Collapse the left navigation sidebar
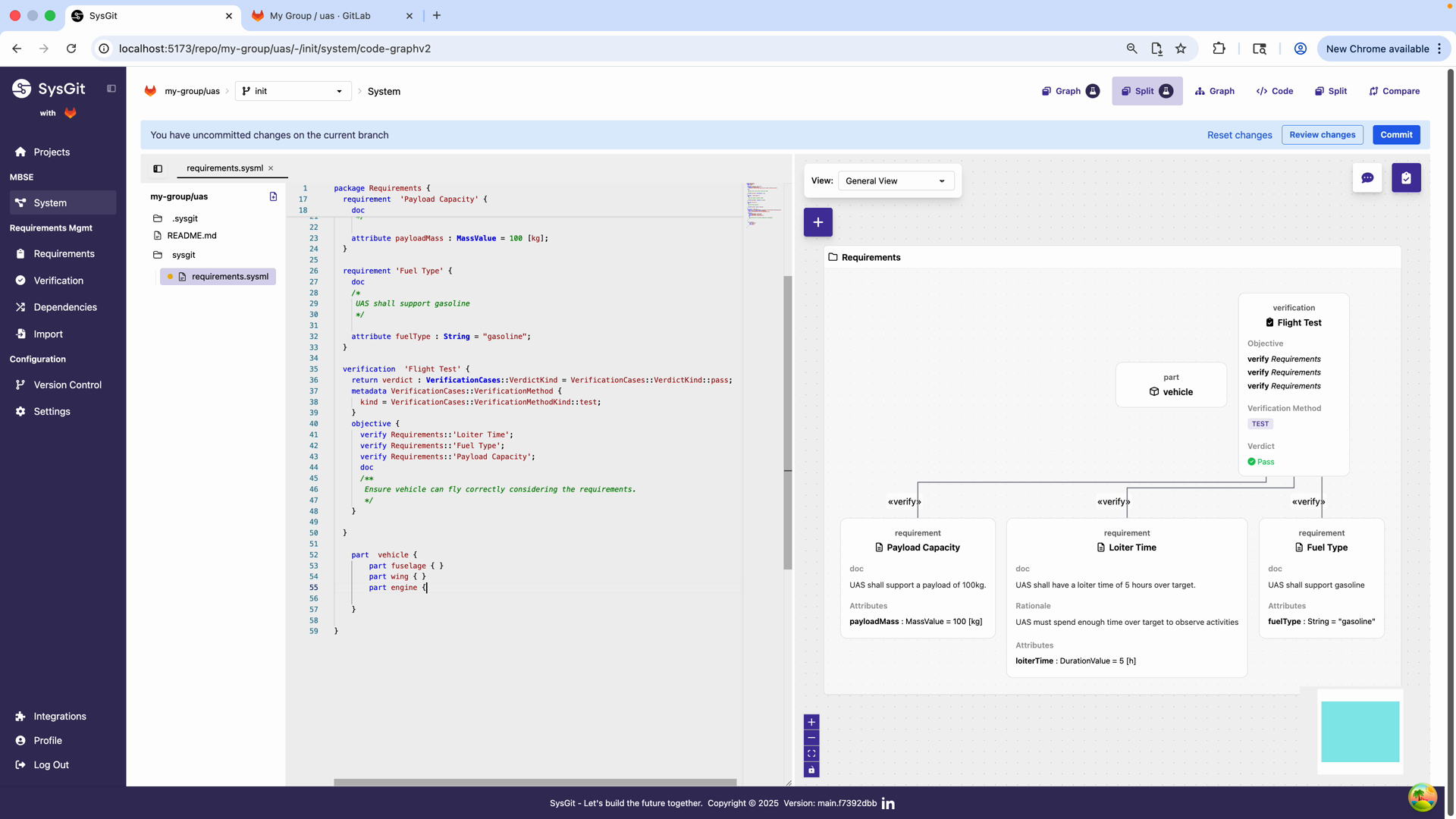The width and height of the screenshot is (1456, 819). pos(111,89)
